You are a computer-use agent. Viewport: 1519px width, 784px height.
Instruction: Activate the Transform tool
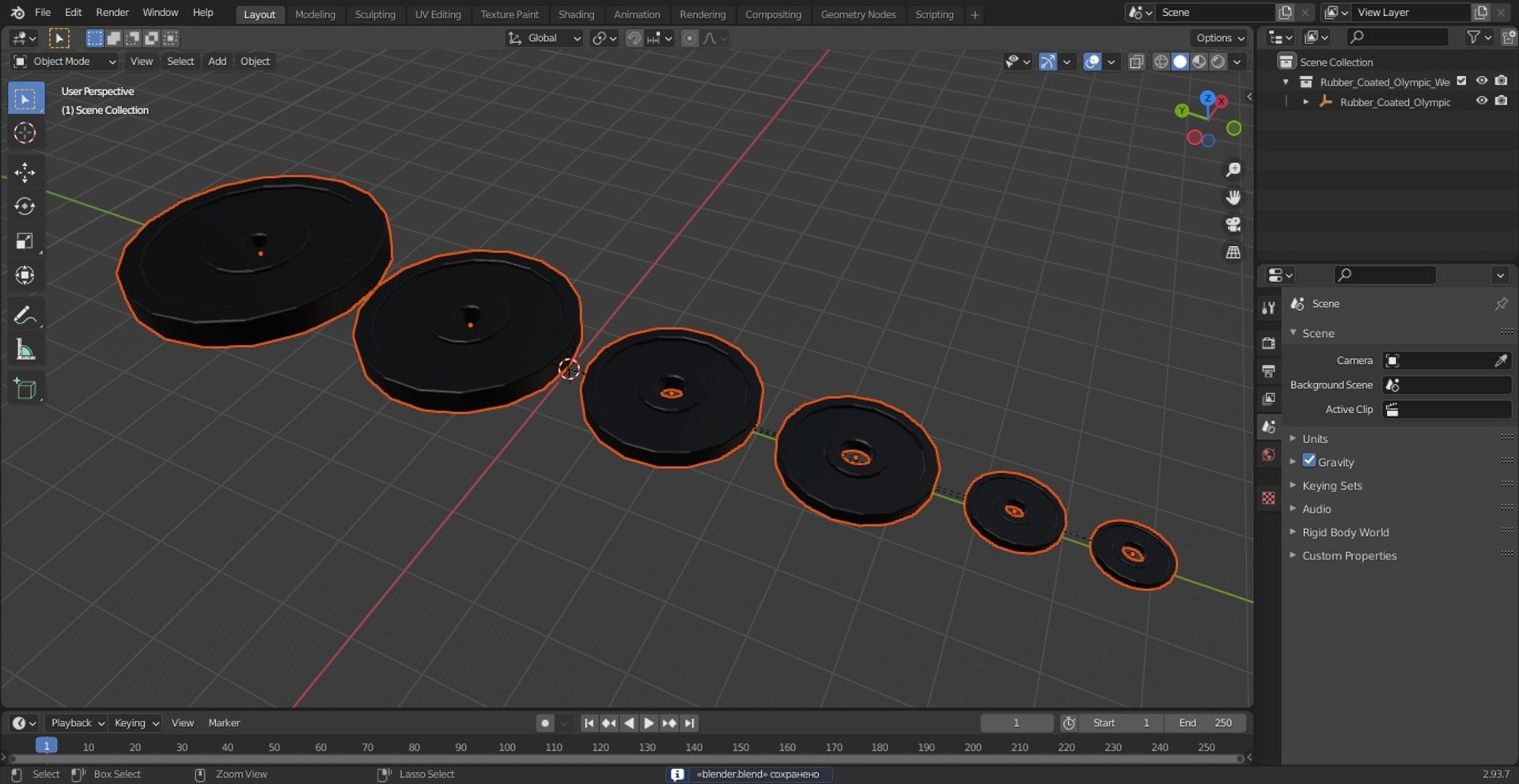point(25,275)
